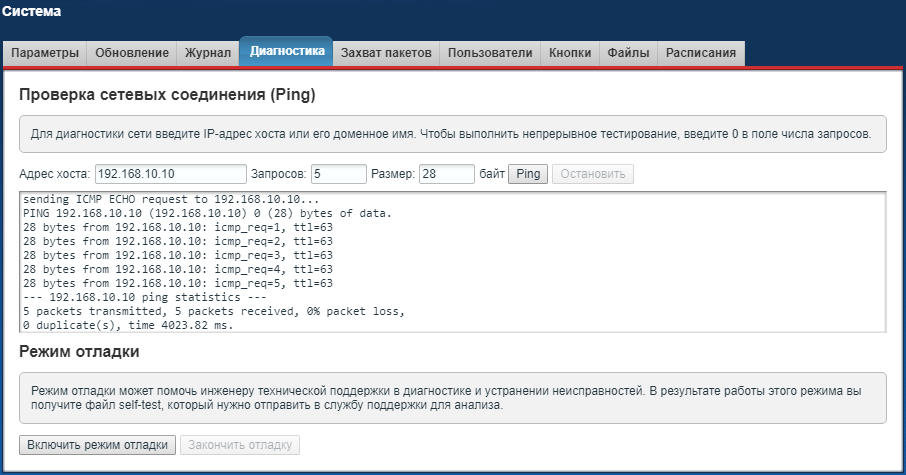Click Включить режим отладки button
The height and width of the screenshot is (475, 906).
(x=98, y=445)
